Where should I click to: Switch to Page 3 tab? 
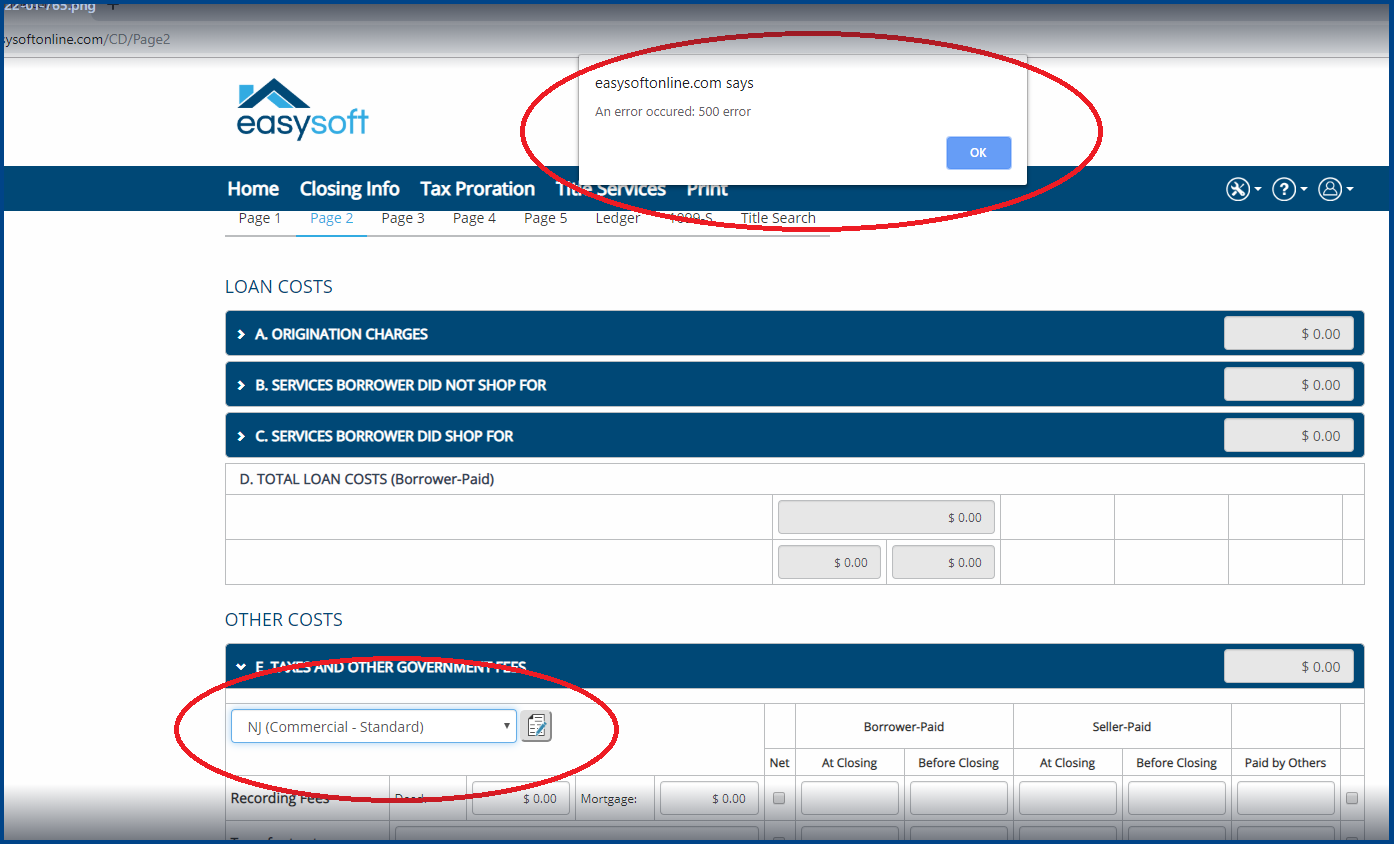[403, 218]
